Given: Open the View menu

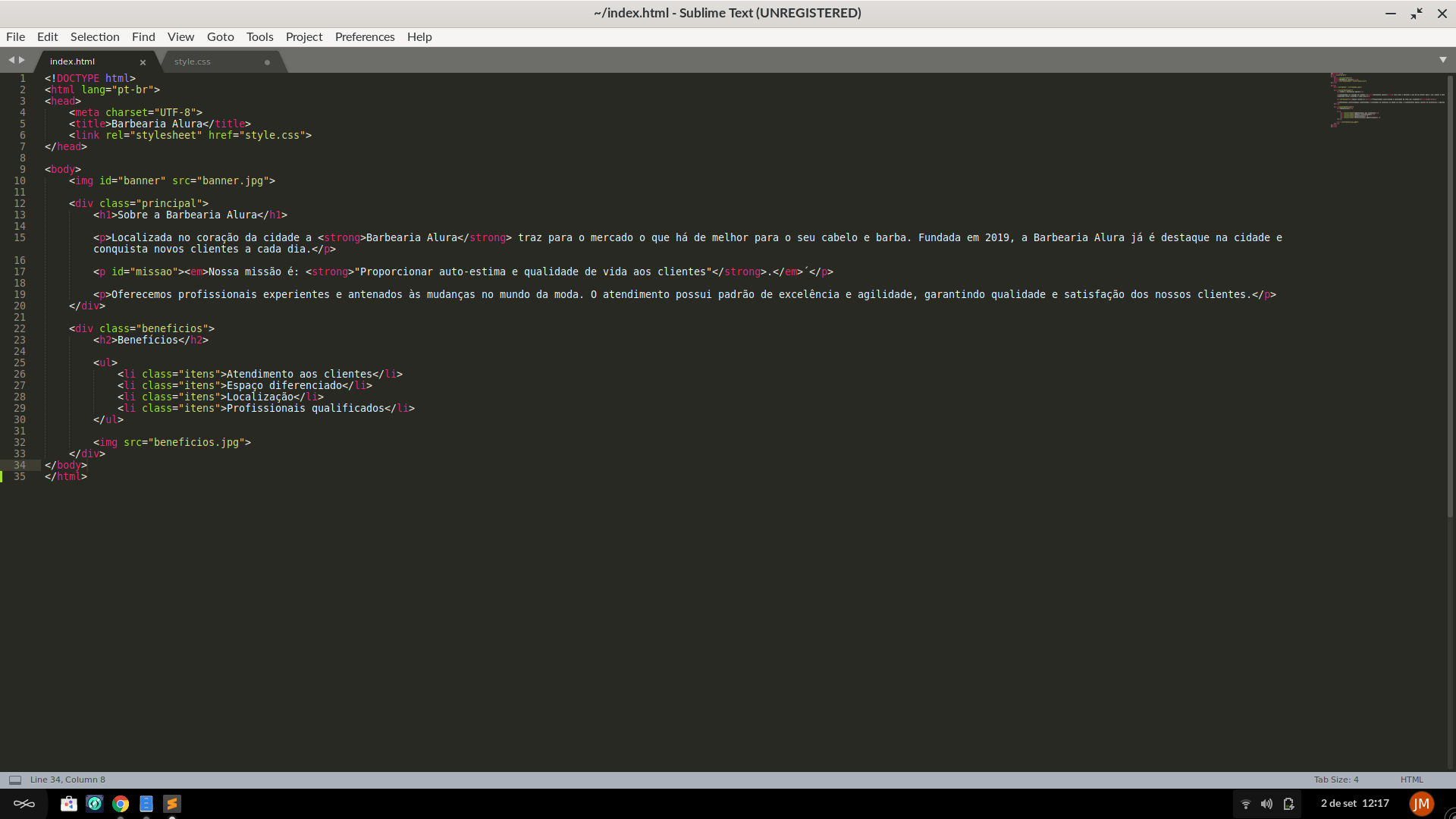Looking at the screenshot, I should tap(180, 36).
